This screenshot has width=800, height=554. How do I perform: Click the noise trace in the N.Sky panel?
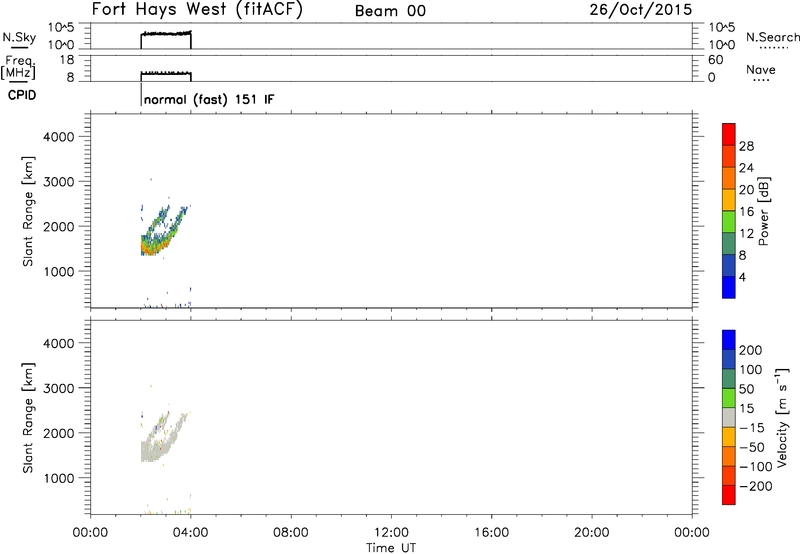point(166,34)
